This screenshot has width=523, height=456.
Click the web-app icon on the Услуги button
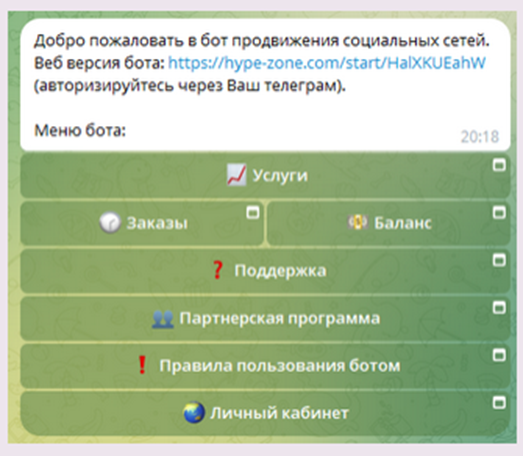click(x=499, y=165)
